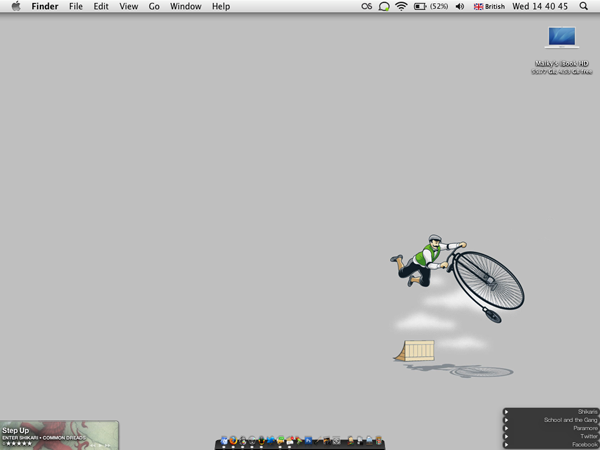Click the Shikaris label in widget
Viewport: 600px width, 450px height.
point(587,412)
